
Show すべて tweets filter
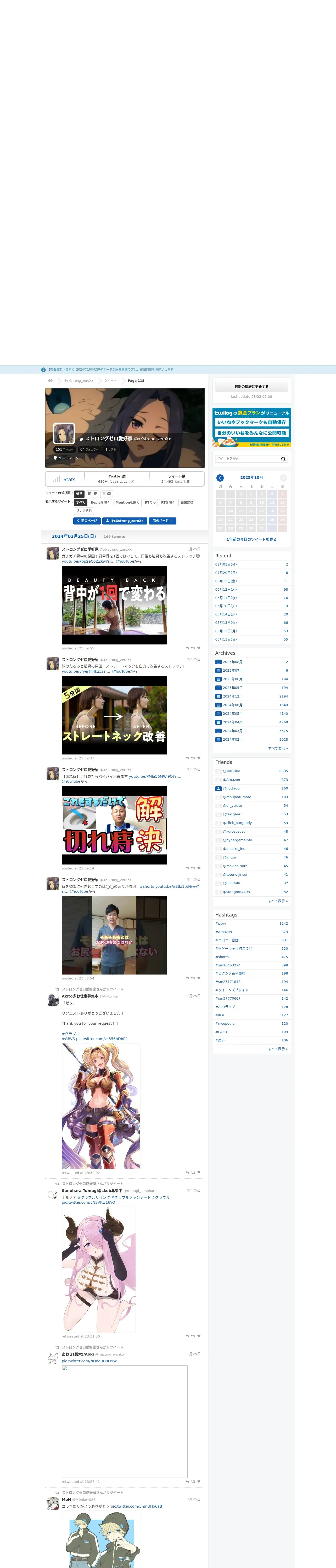(x=81, y=503)
